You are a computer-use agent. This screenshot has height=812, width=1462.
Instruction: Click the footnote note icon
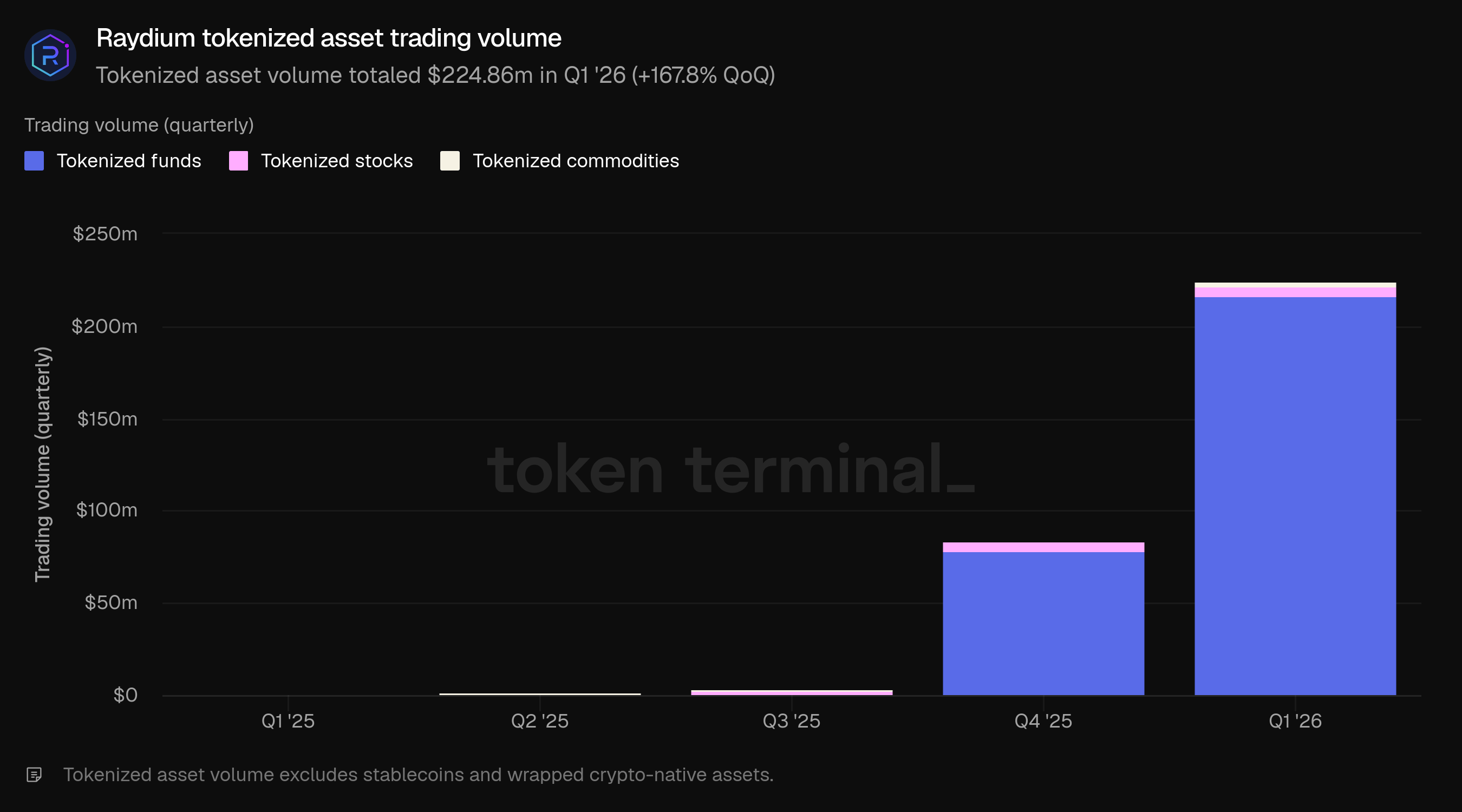(x=34, y=775)
